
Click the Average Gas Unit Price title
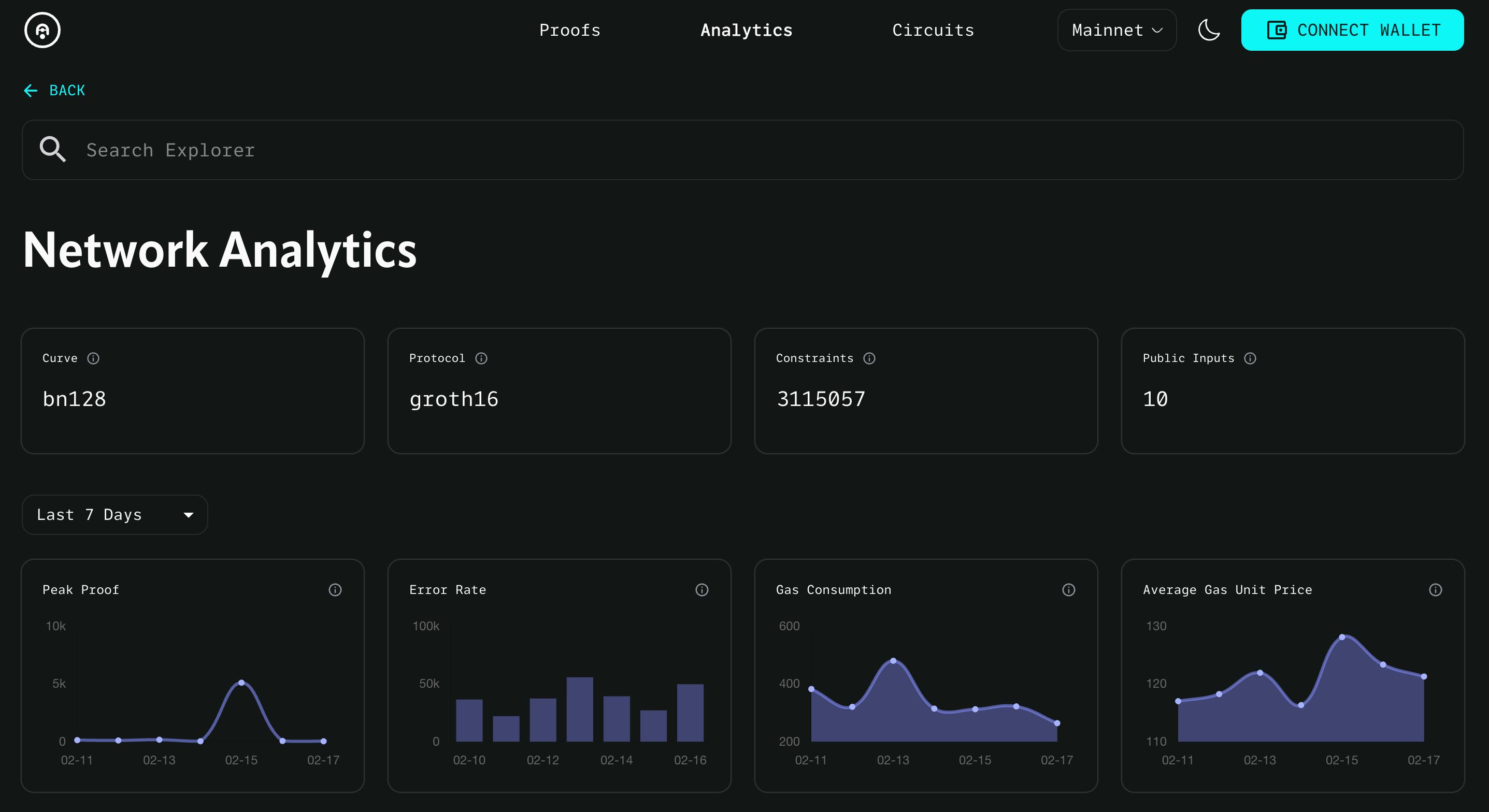tap(1227, 589)
